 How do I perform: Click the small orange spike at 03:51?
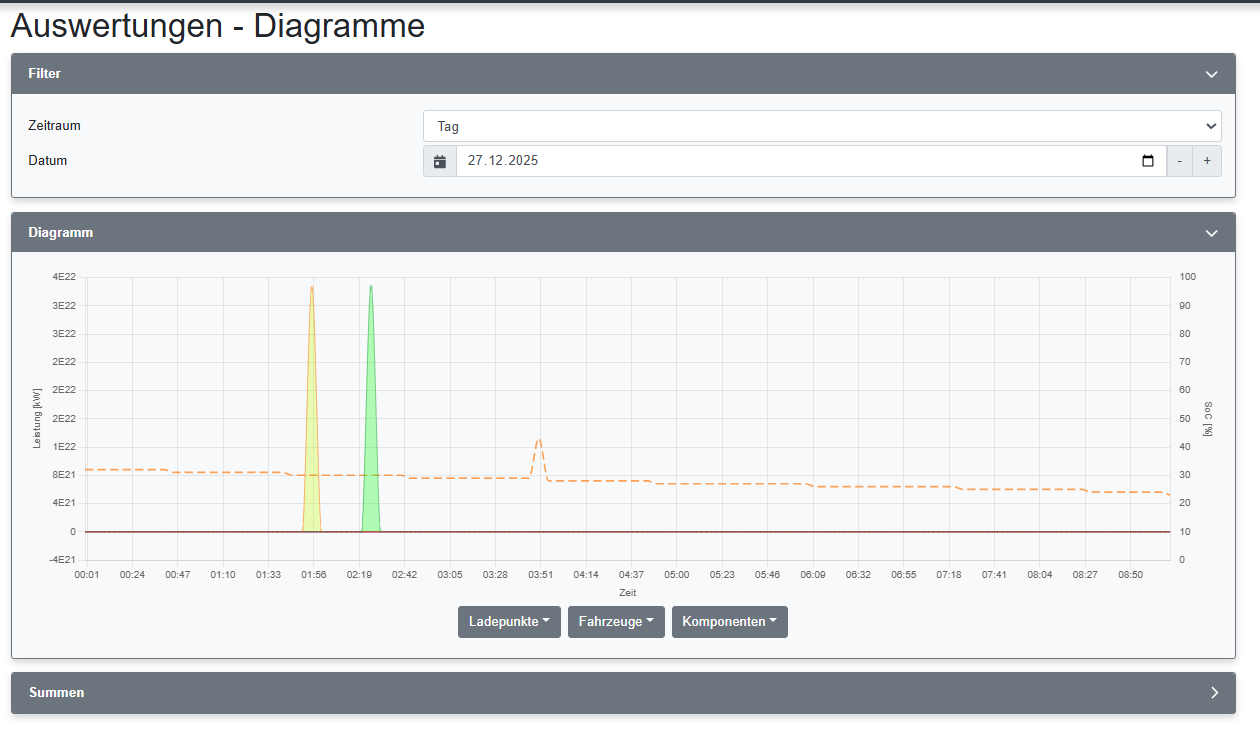pyautogui.click(x=538, y=440)
